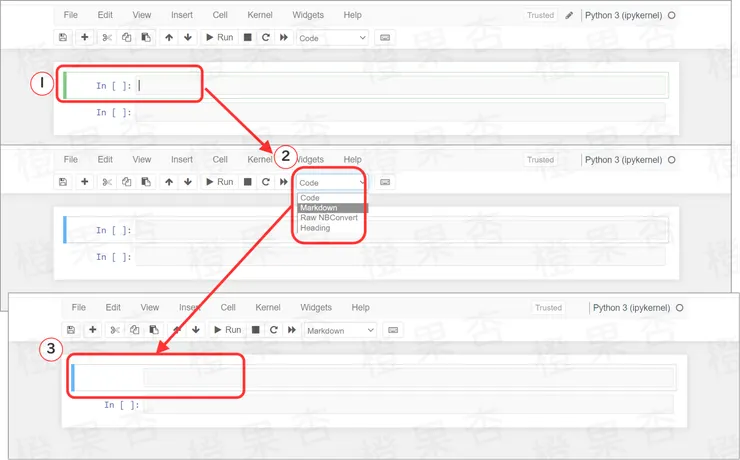Restart kernel with top panel's circular arrow icon
740x460 pixels.
point(266,37)
